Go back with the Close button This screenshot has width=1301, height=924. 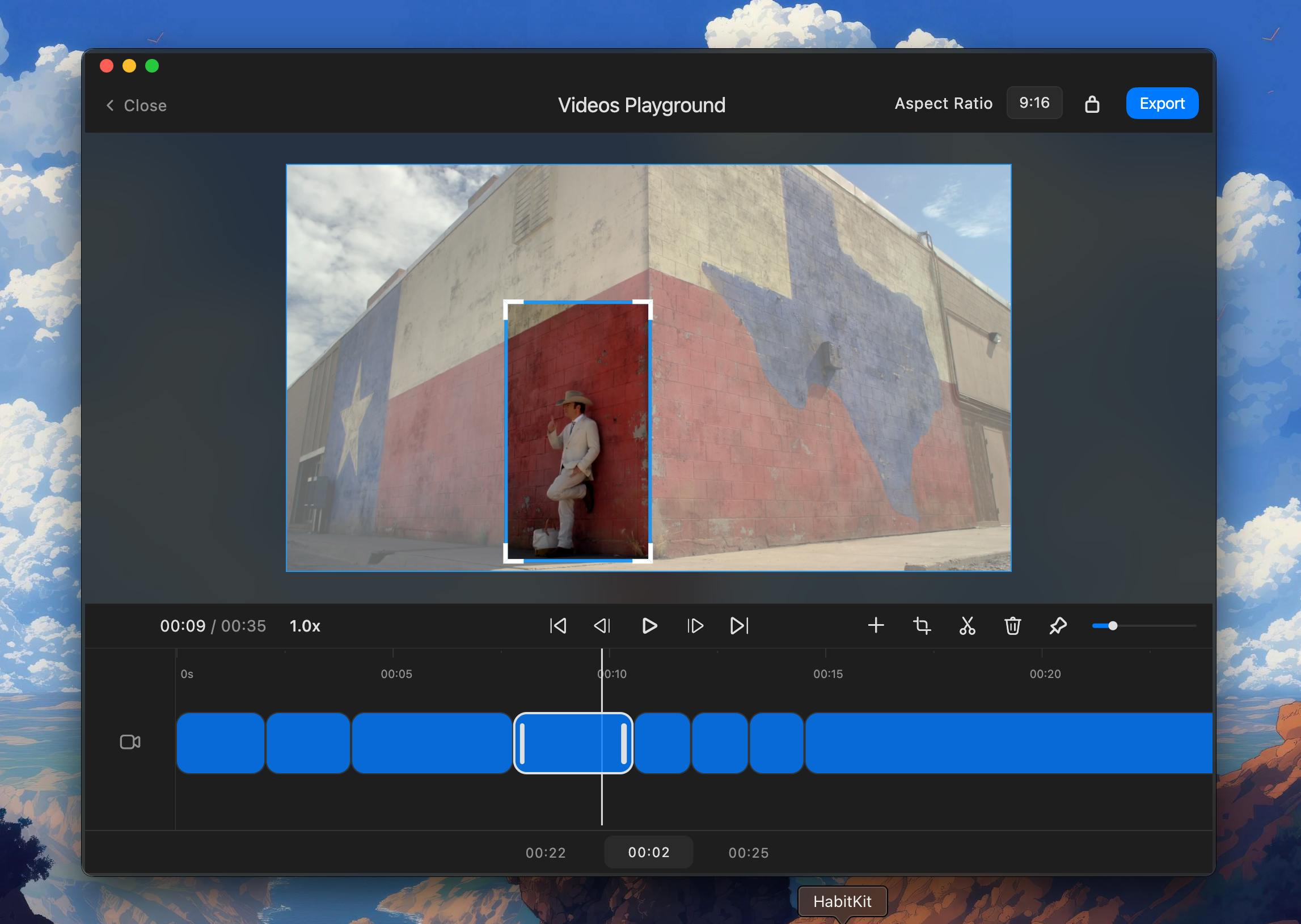point(137,105)
